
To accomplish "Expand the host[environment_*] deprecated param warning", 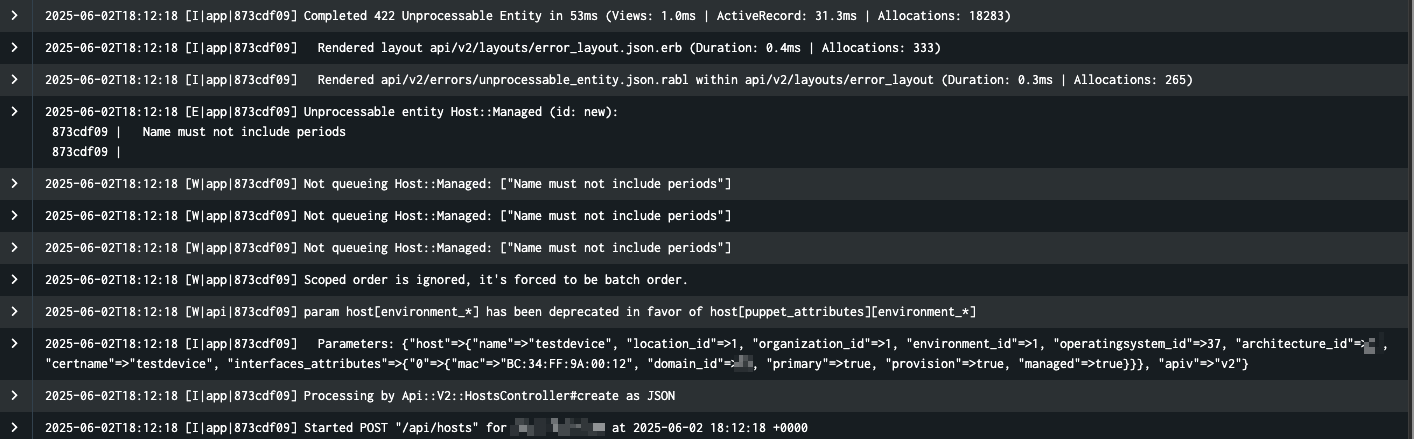I will [14, 312].
